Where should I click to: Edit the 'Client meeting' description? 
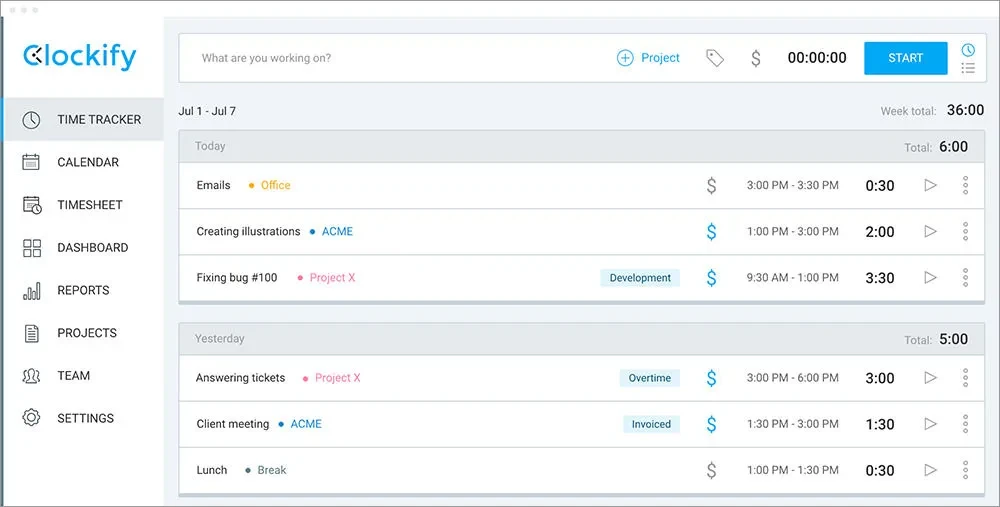pyautogui.click(x=233, y=424)
